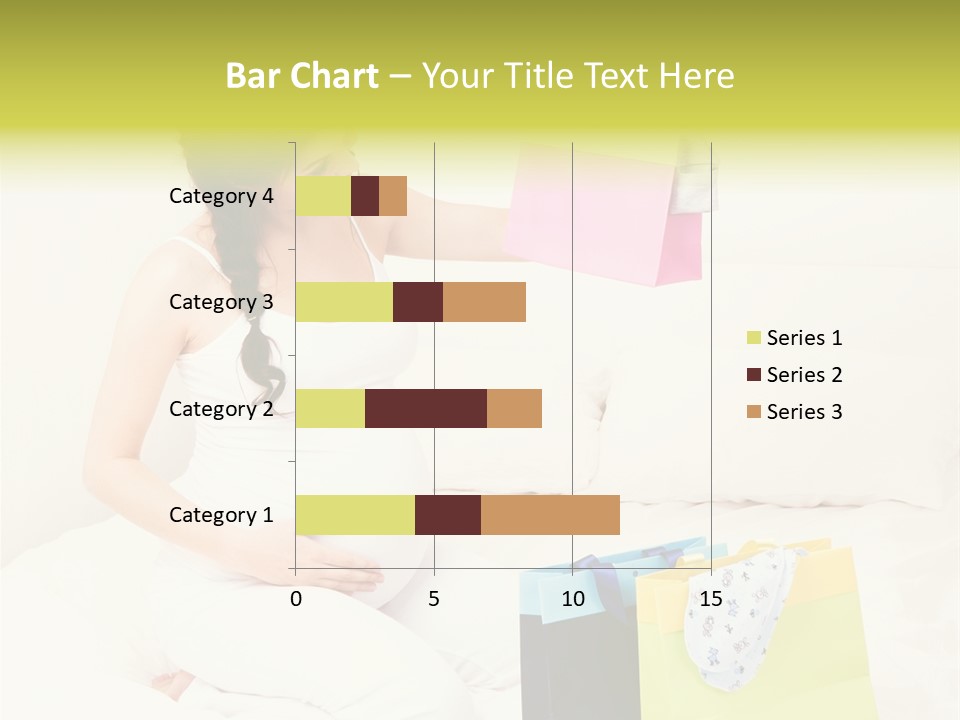Select the Category 4 axis label
Image resolution: width=960 pixels, height=720 pixels.
[221, 196]
